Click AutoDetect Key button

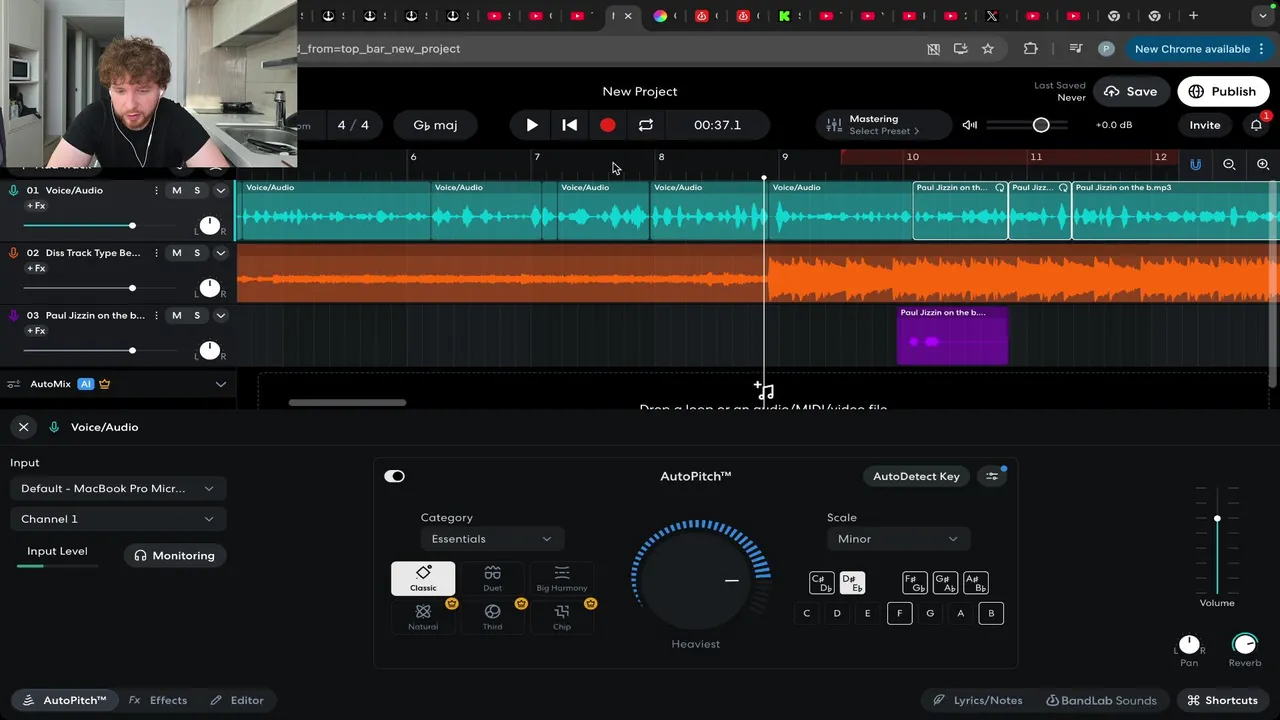(916, 476)
